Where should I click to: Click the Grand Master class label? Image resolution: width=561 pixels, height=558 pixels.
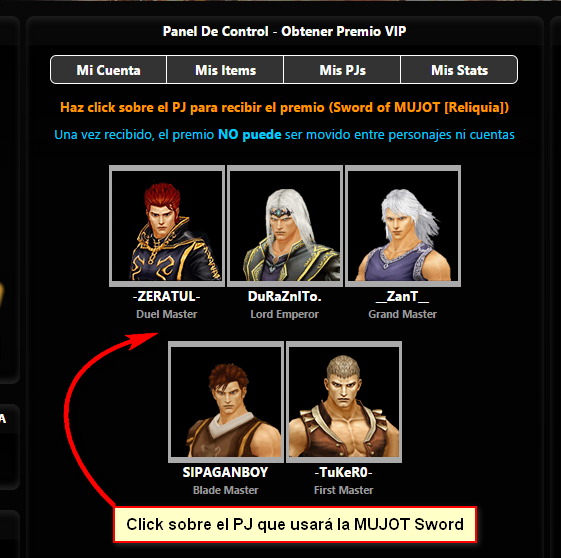[403, 314]
